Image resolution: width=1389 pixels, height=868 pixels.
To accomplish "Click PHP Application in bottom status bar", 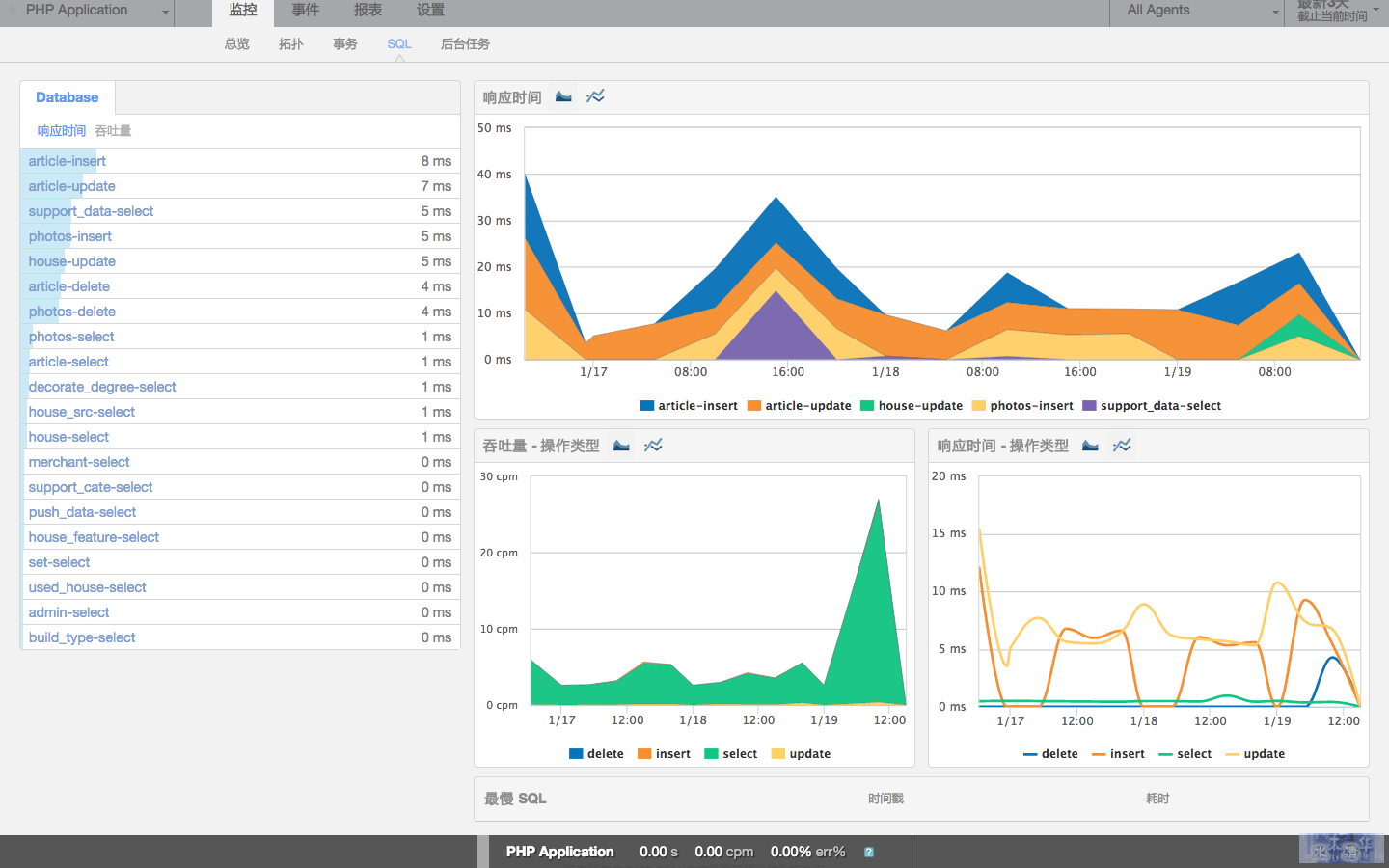I will 559,852.
